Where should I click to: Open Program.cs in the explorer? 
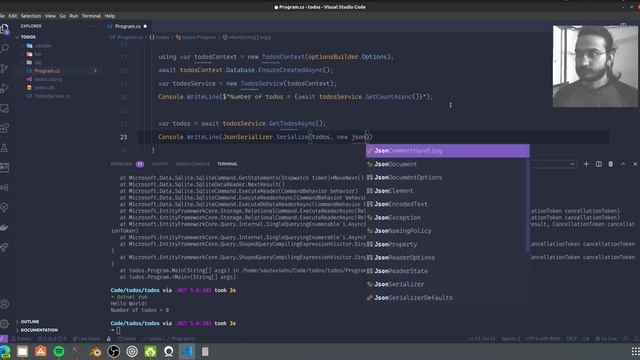(x=47, y=71)
